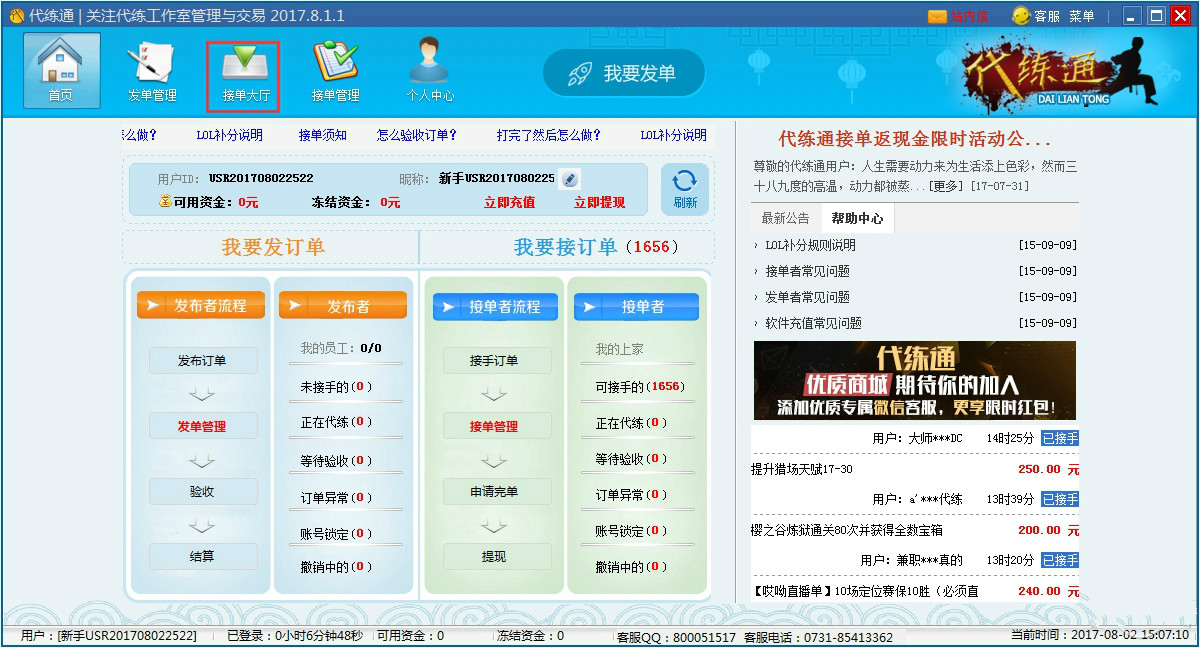Open the 菜单 menu
The height and width of the screenshot is (648, 1200).
pos(1081,14)
